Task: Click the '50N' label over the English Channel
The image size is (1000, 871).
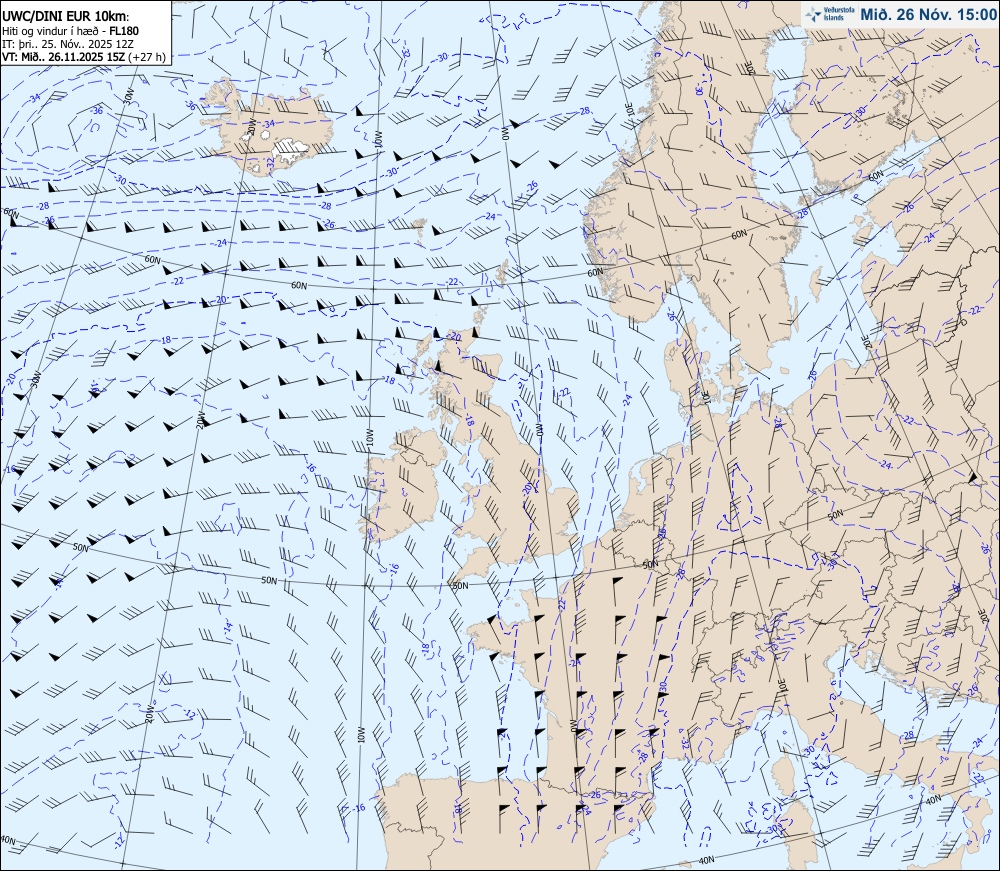Action: pyautogui.click(x=460, y=585)
